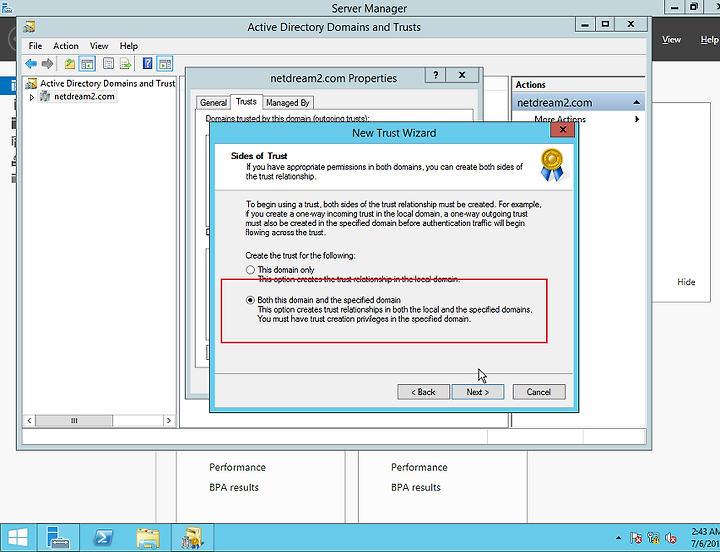The height and width of the screenshot is (552, 720).
Task: Click the netdream2.com domain icon in tree
Action: pos(45,96)
